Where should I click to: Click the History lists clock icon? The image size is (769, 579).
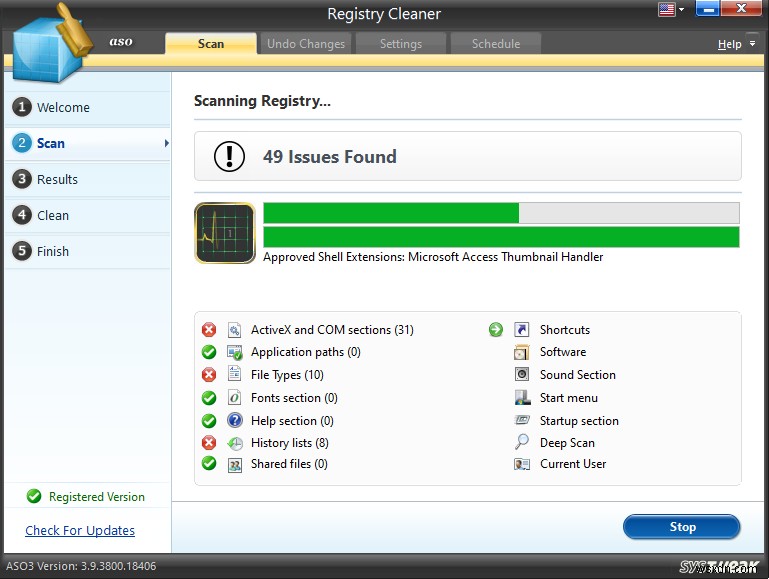(235, 443)
